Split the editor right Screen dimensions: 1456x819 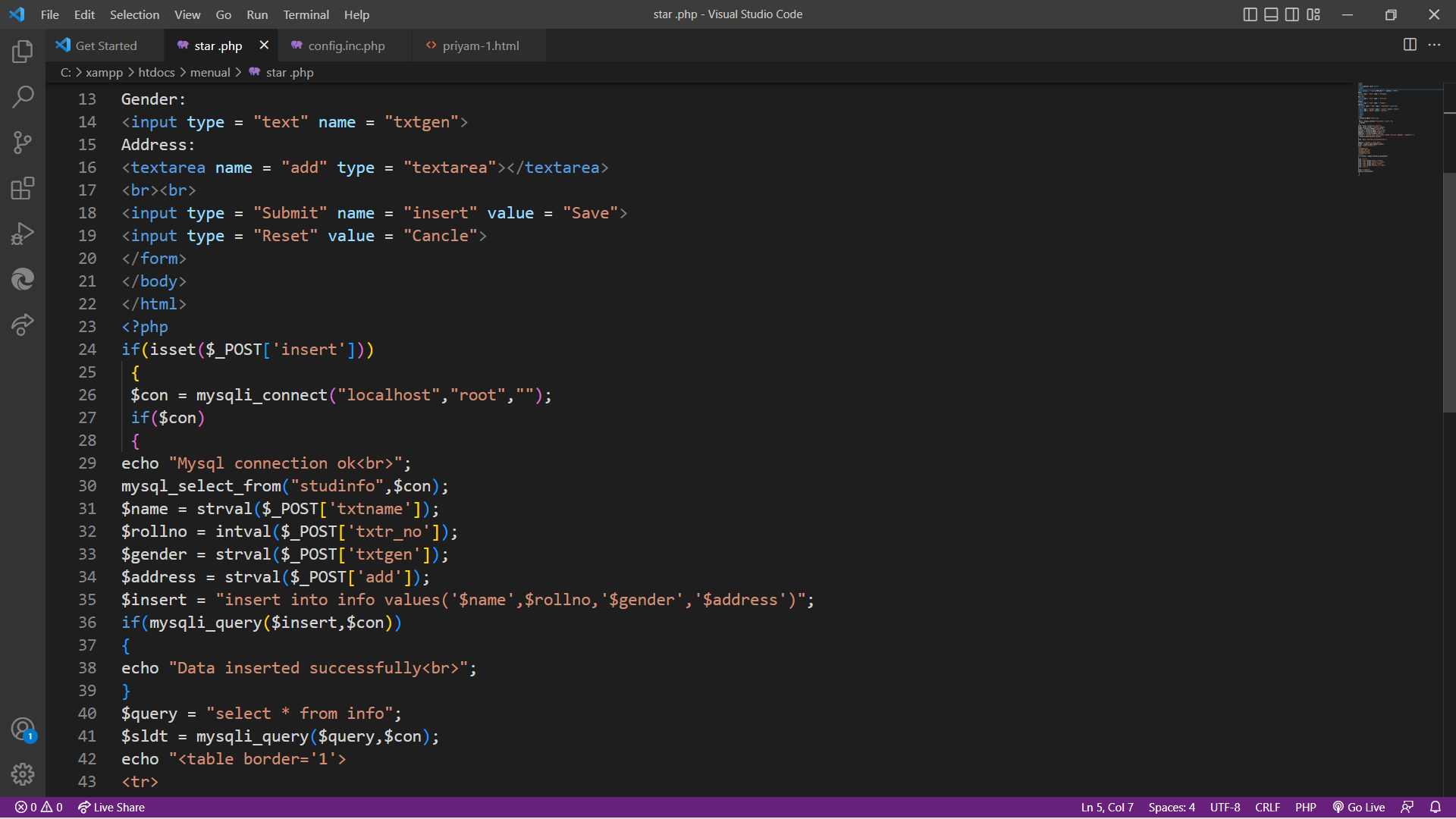click(1410, 45)
